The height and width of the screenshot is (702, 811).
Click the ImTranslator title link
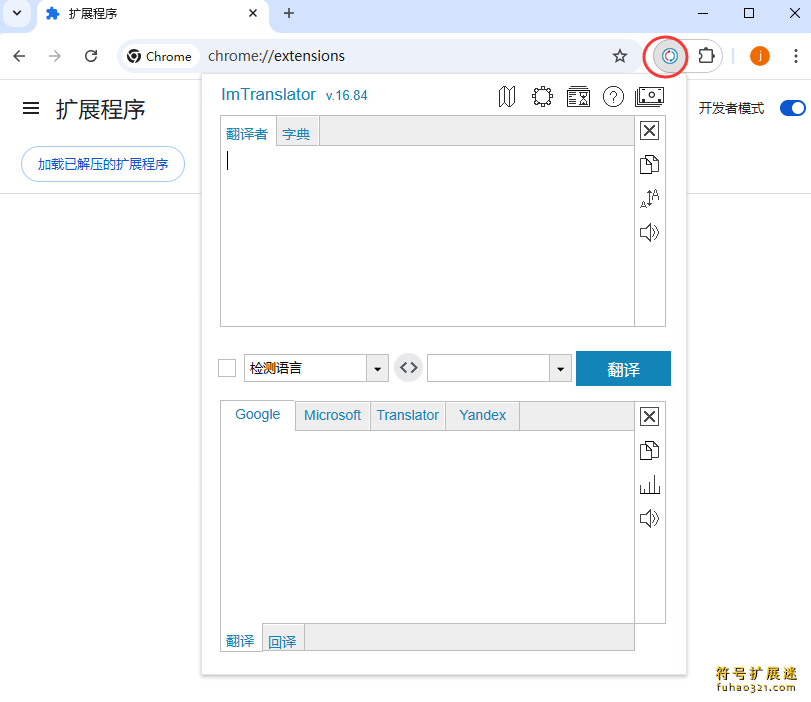268,95
